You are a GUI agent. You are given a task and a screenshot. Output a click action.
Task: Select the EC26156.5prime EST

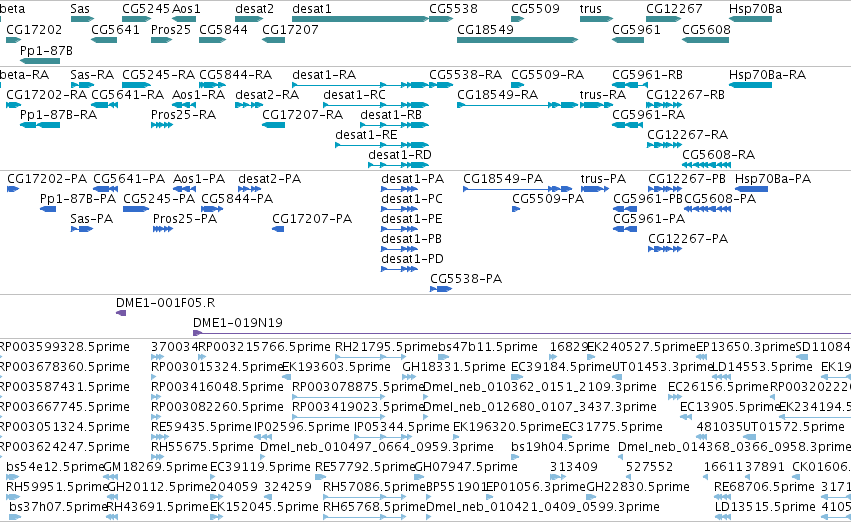coord(675,397)
